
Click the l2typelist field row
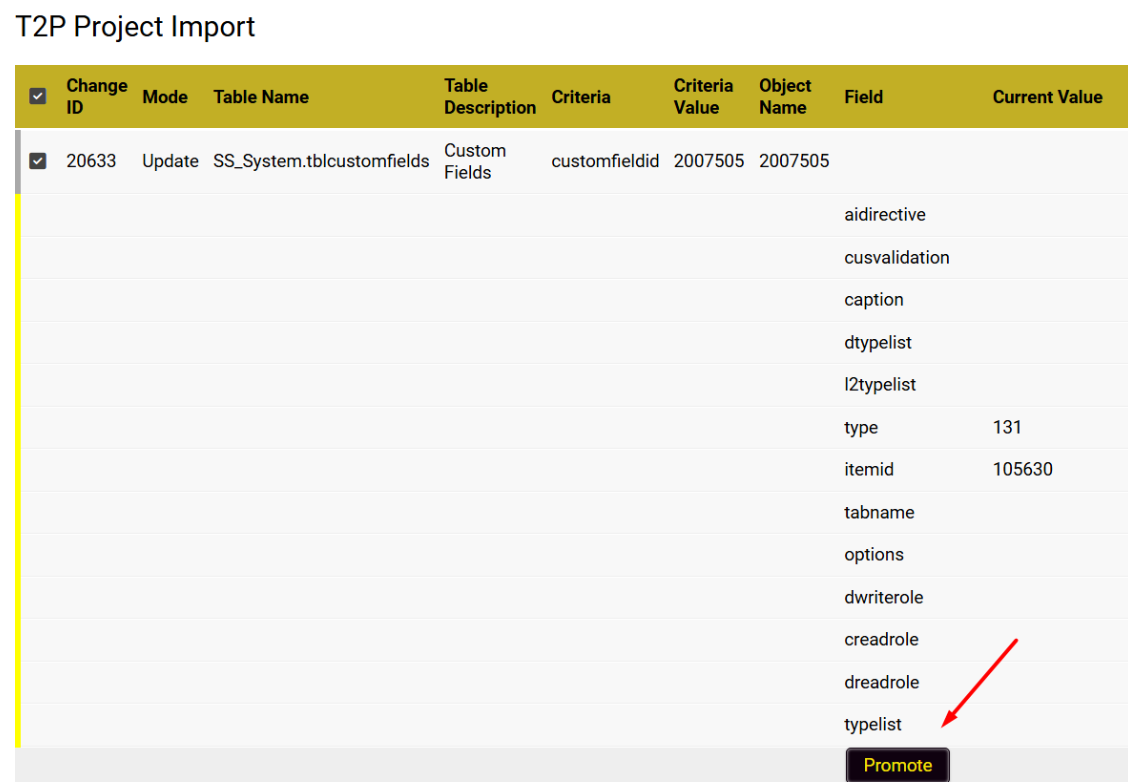(x=574, y=384)
